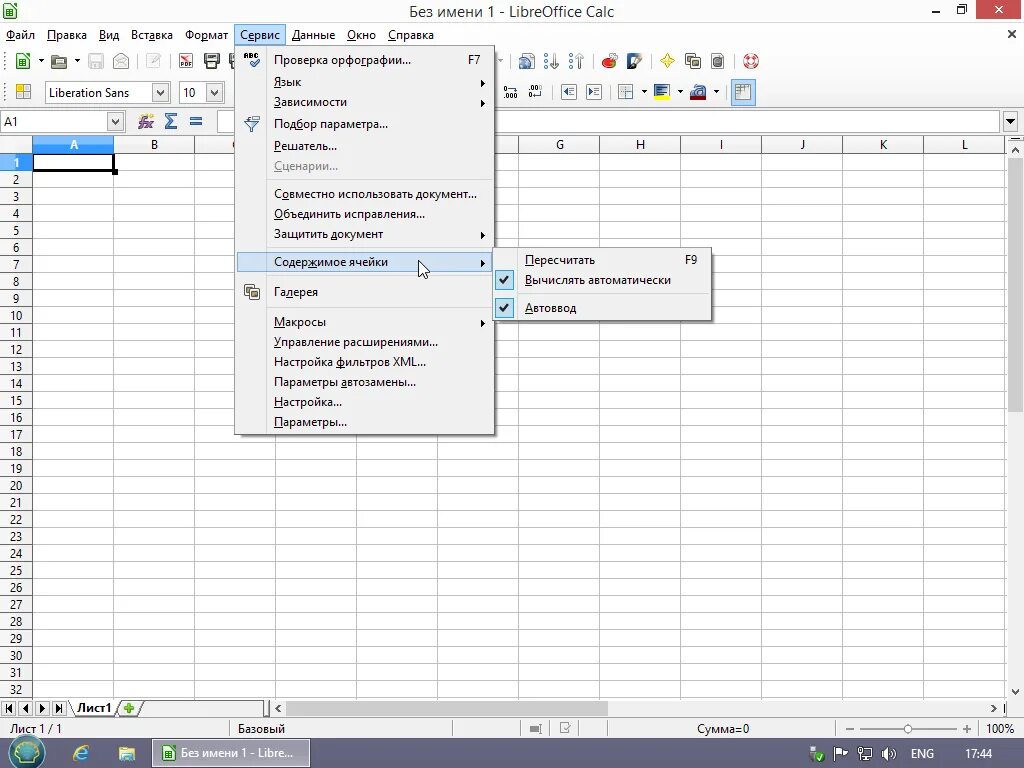The width and height of the screenshot is (1024, 768).
Task: Choose Параметры… in the Сервис menu
Action: pos(365,423)
